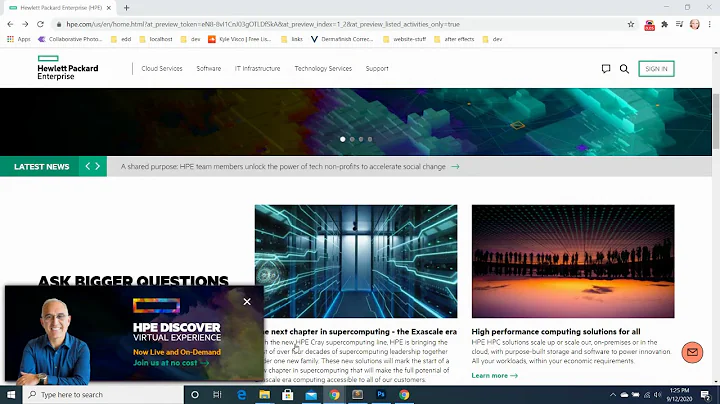Click the taskbar search box

tap(103, 395)
